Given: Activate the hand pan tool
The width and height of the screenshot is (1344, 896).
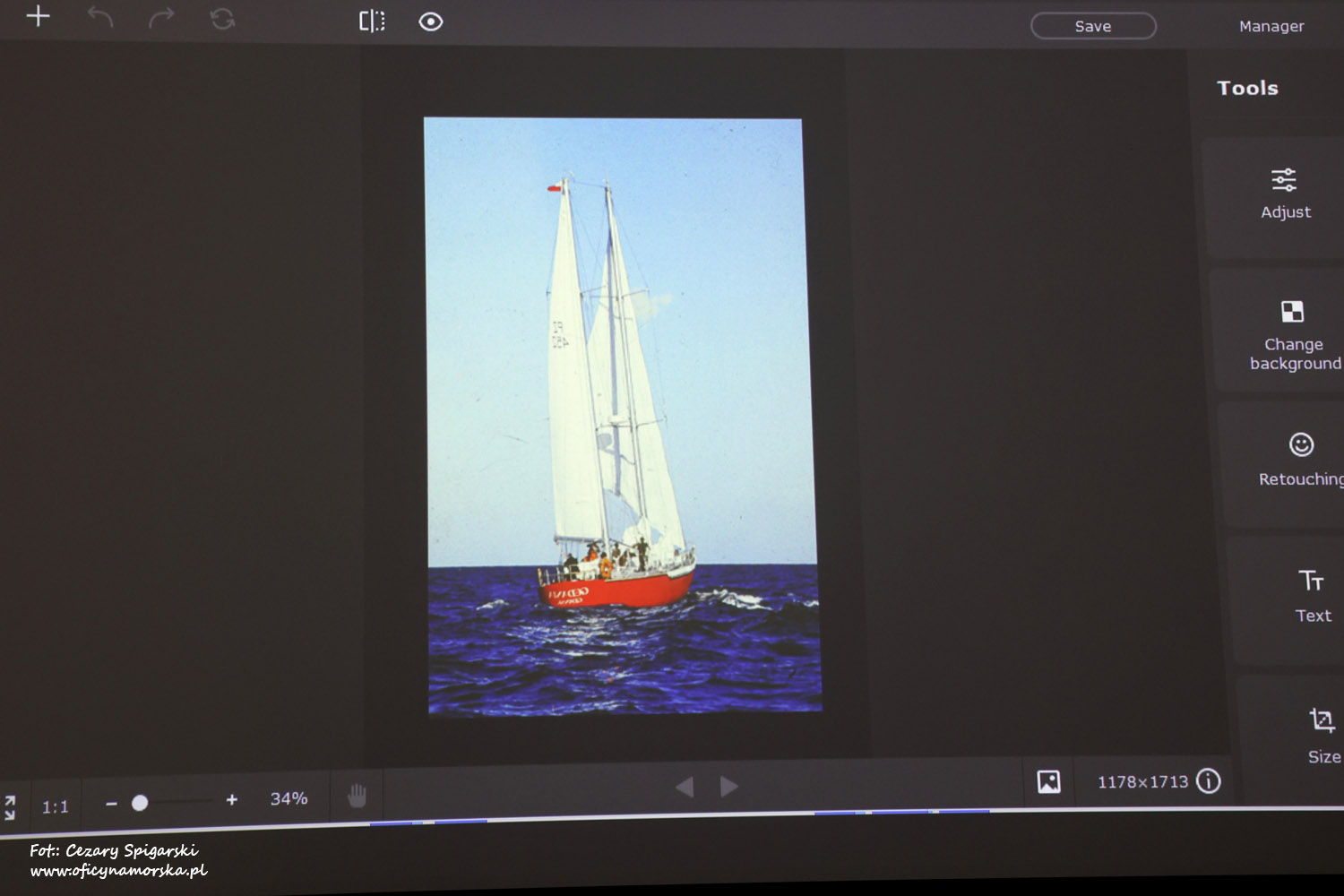Looking at the screenshot, I should point(358,795).
